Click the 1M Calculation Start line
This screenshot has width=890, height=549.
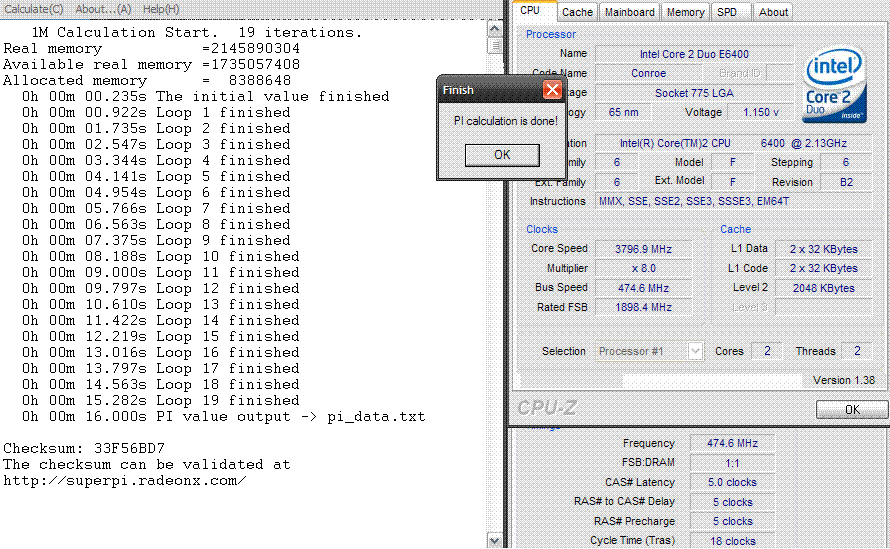196,32
